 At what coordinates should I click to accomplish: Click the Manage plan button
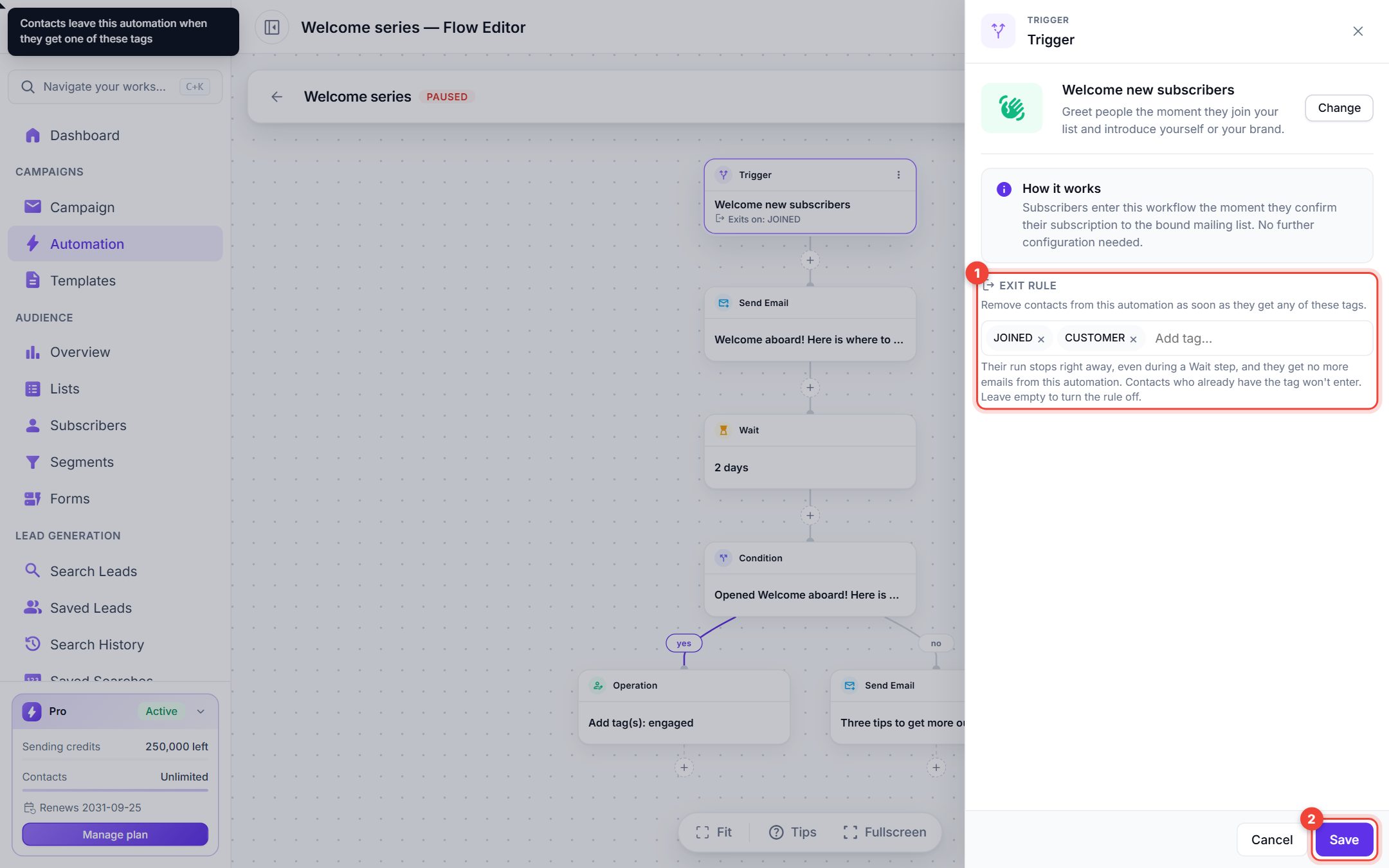[x=115, y=835]
